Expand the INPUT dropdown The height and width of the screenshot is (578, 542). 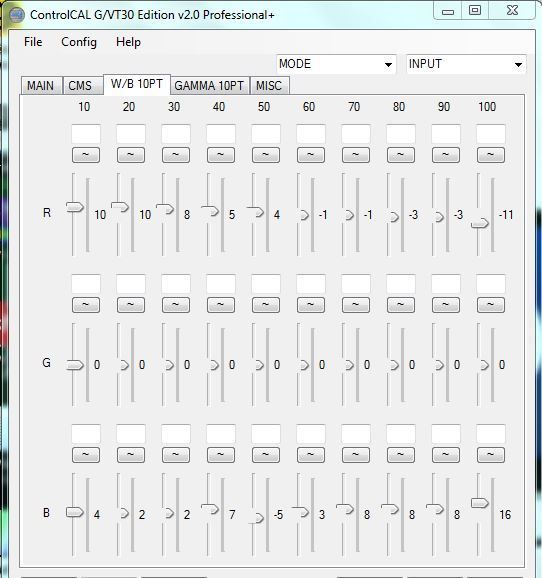[x=466, y=64]
